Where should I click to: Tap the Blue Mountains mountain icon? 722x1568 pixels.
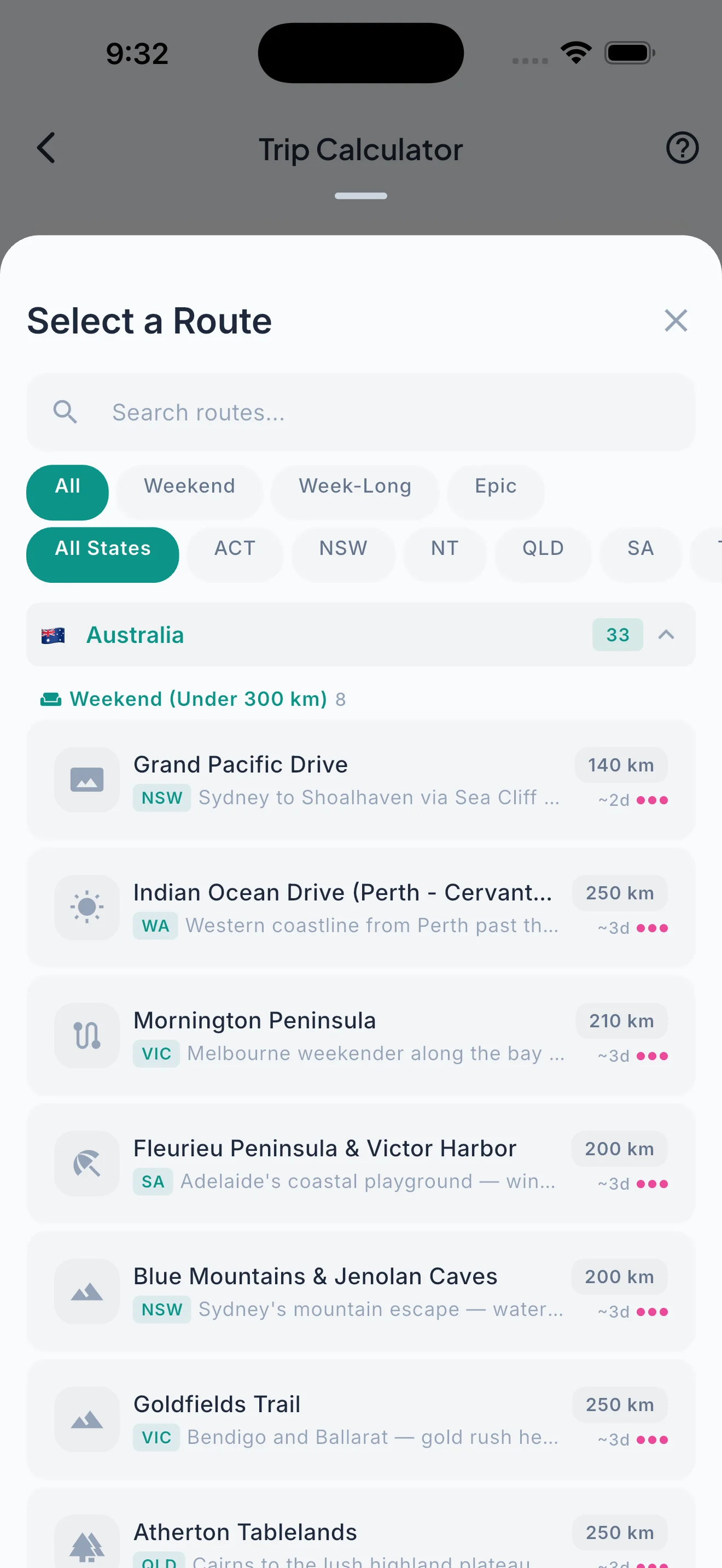[87, 1291]
